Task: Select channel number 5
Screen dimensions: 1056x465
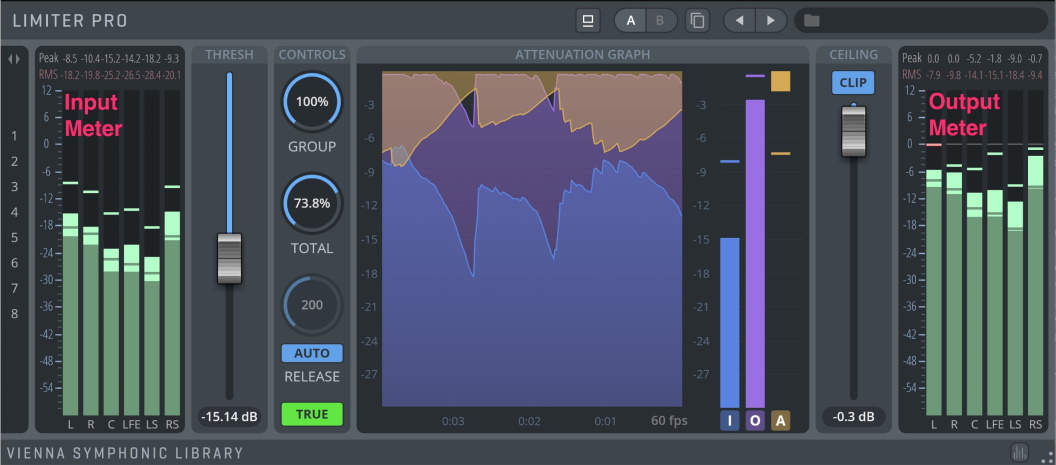Action: tap(14, 238)
